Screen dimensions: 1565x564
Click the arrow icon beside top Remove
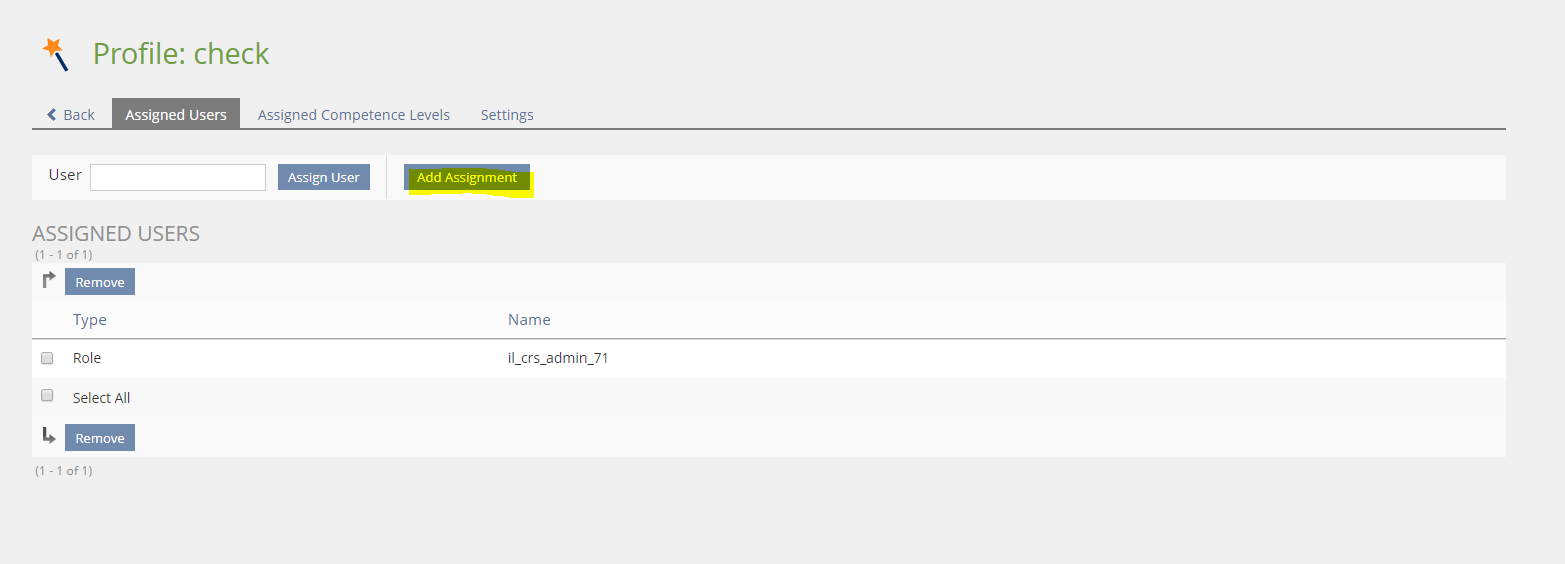(49, 281)
